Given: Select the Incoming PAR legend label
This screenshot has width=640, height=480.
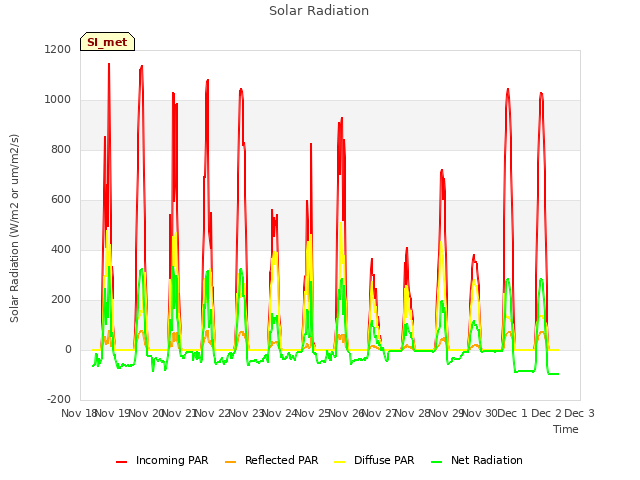Looking at the screenshot, I should (172, 460).
